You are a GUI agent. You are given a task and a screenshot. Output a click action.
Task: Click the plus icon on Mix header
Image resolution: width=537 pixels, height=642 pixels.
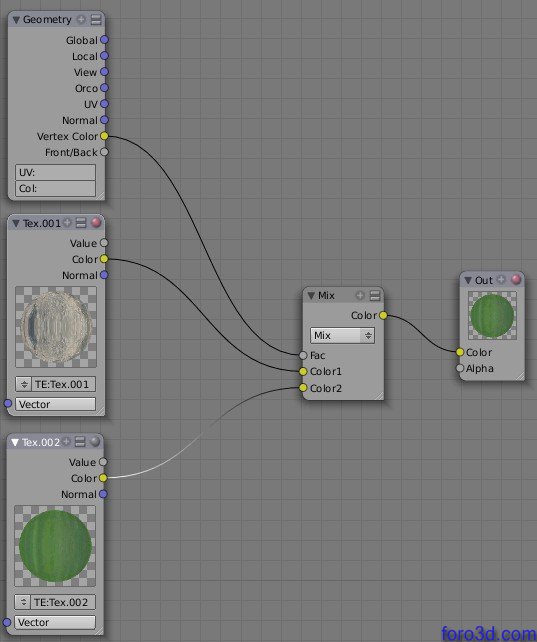(360, 295)
